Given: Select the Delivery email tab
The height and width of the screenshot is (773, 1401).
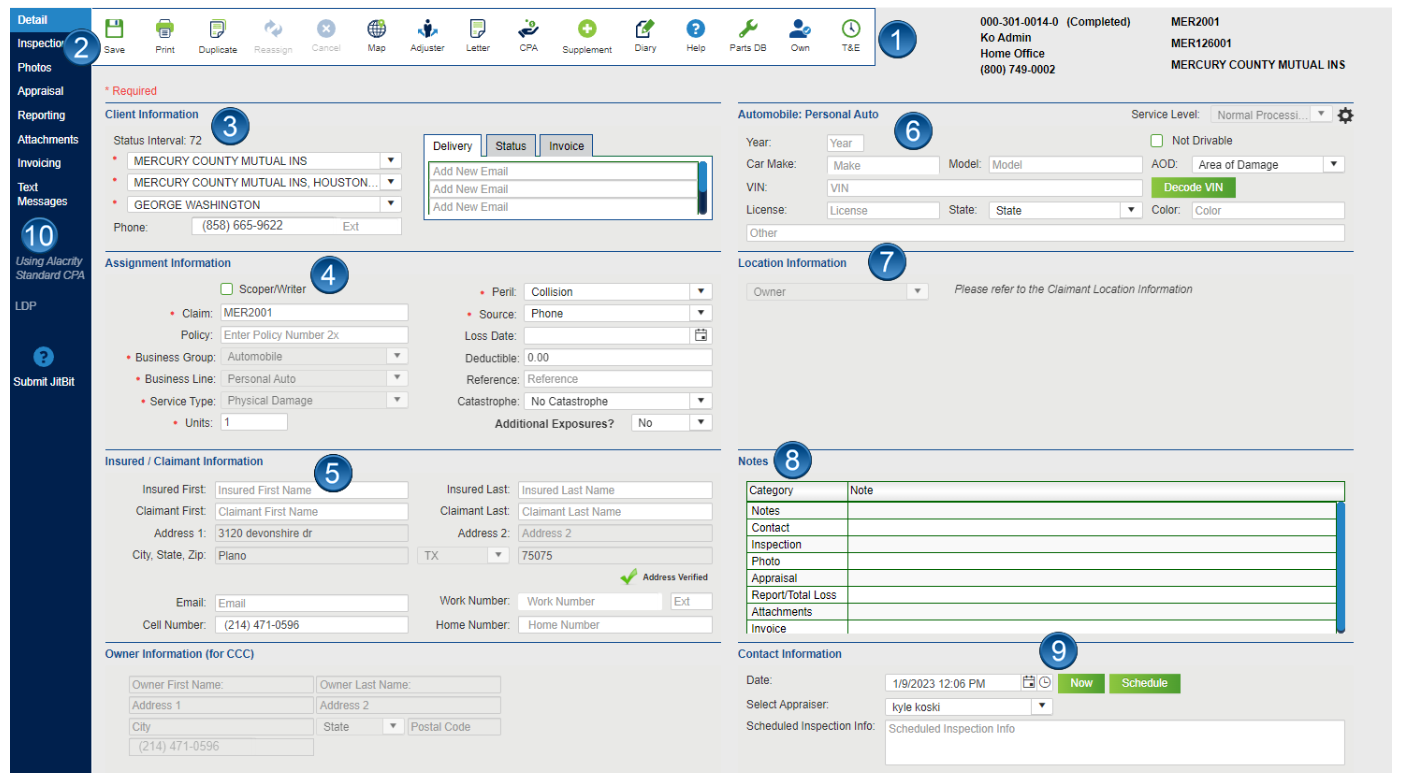Looking at the screenshot, I should [453, 146].
